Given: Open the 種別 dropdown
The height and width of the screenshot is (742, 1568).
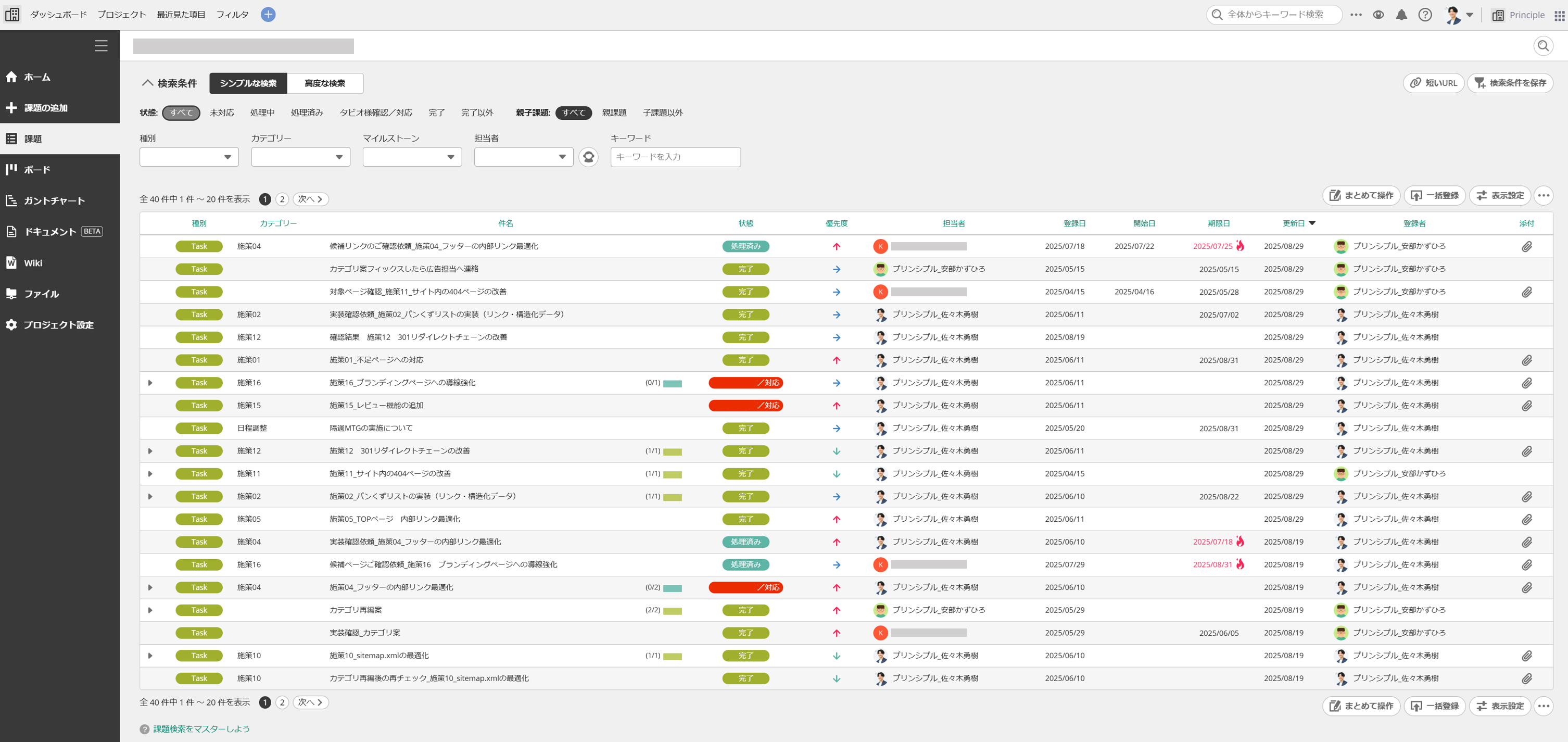Looking at the screenshot, I should point(188,157).
